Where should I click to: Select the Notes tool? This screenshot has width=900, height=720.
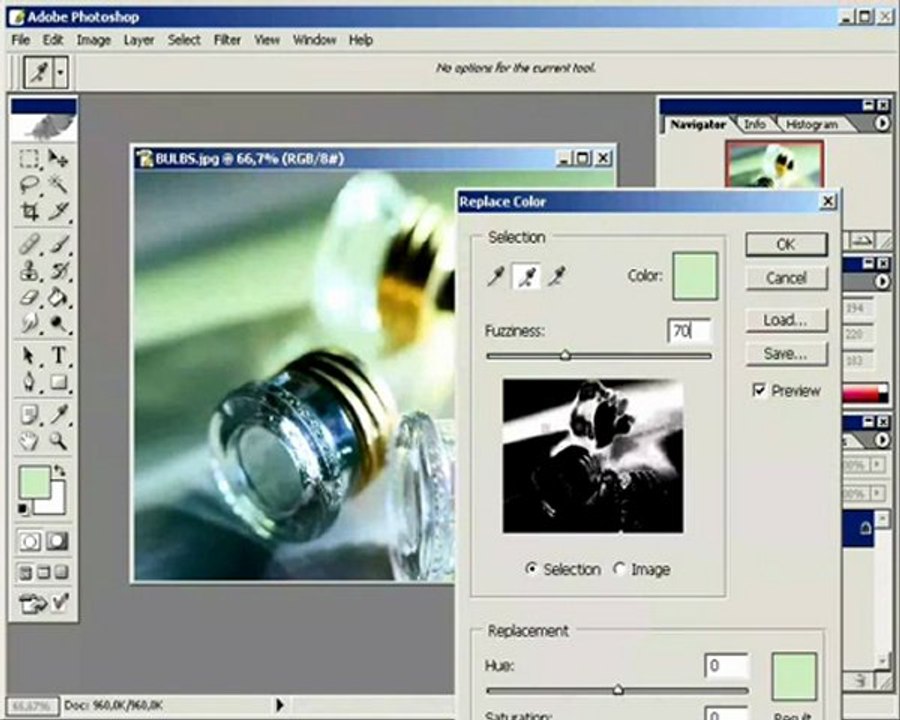click(x=29, y=415)
